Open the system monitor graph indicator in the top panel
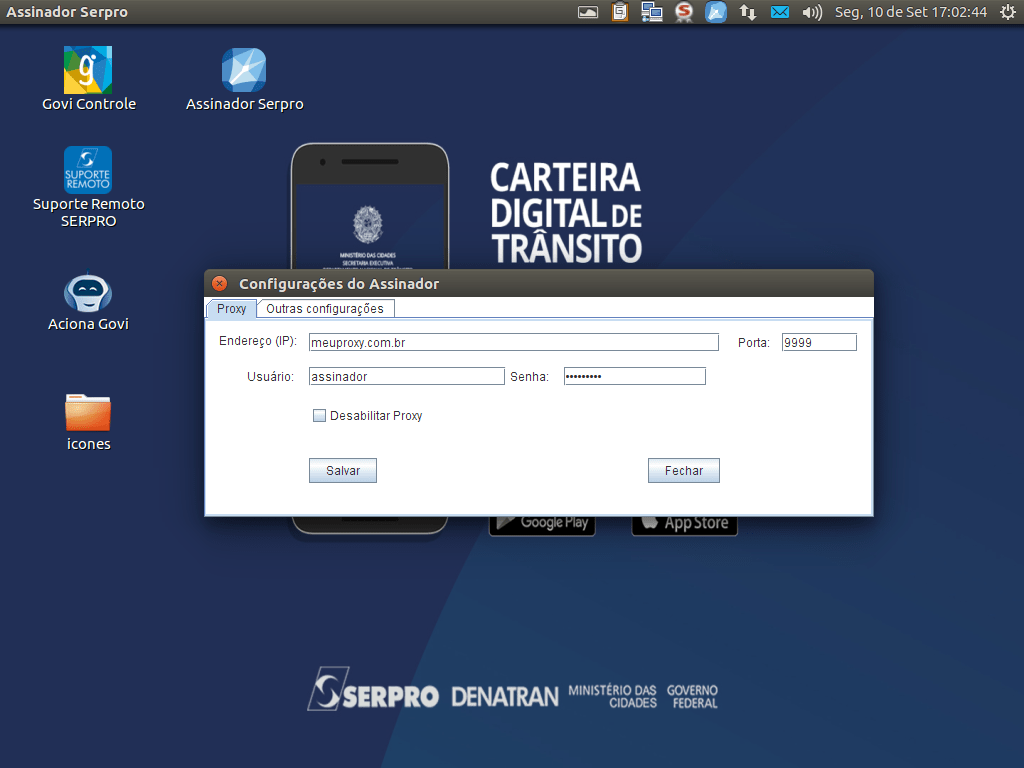 point(588,12)
